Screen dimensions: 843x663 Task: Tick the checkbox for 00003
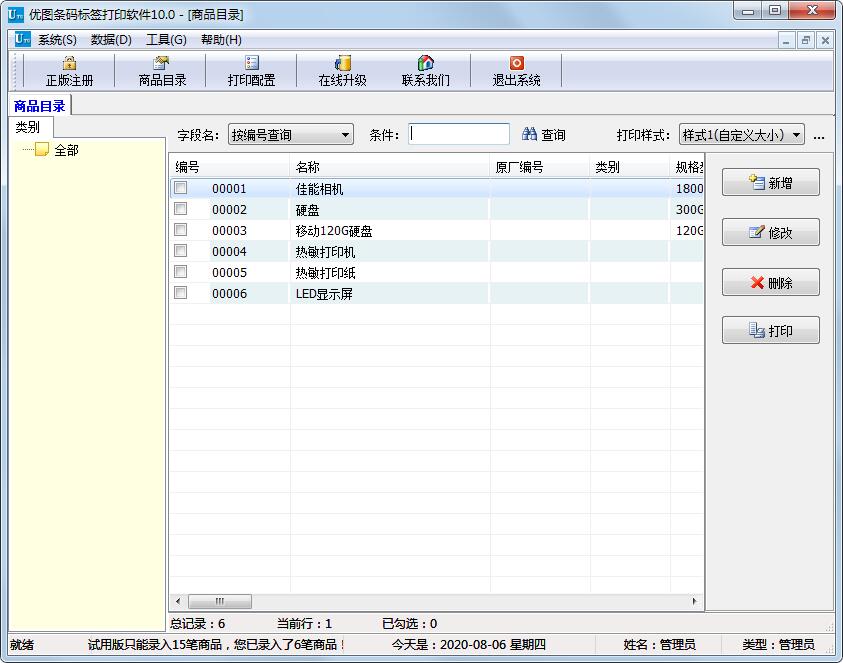click(181, 230)
